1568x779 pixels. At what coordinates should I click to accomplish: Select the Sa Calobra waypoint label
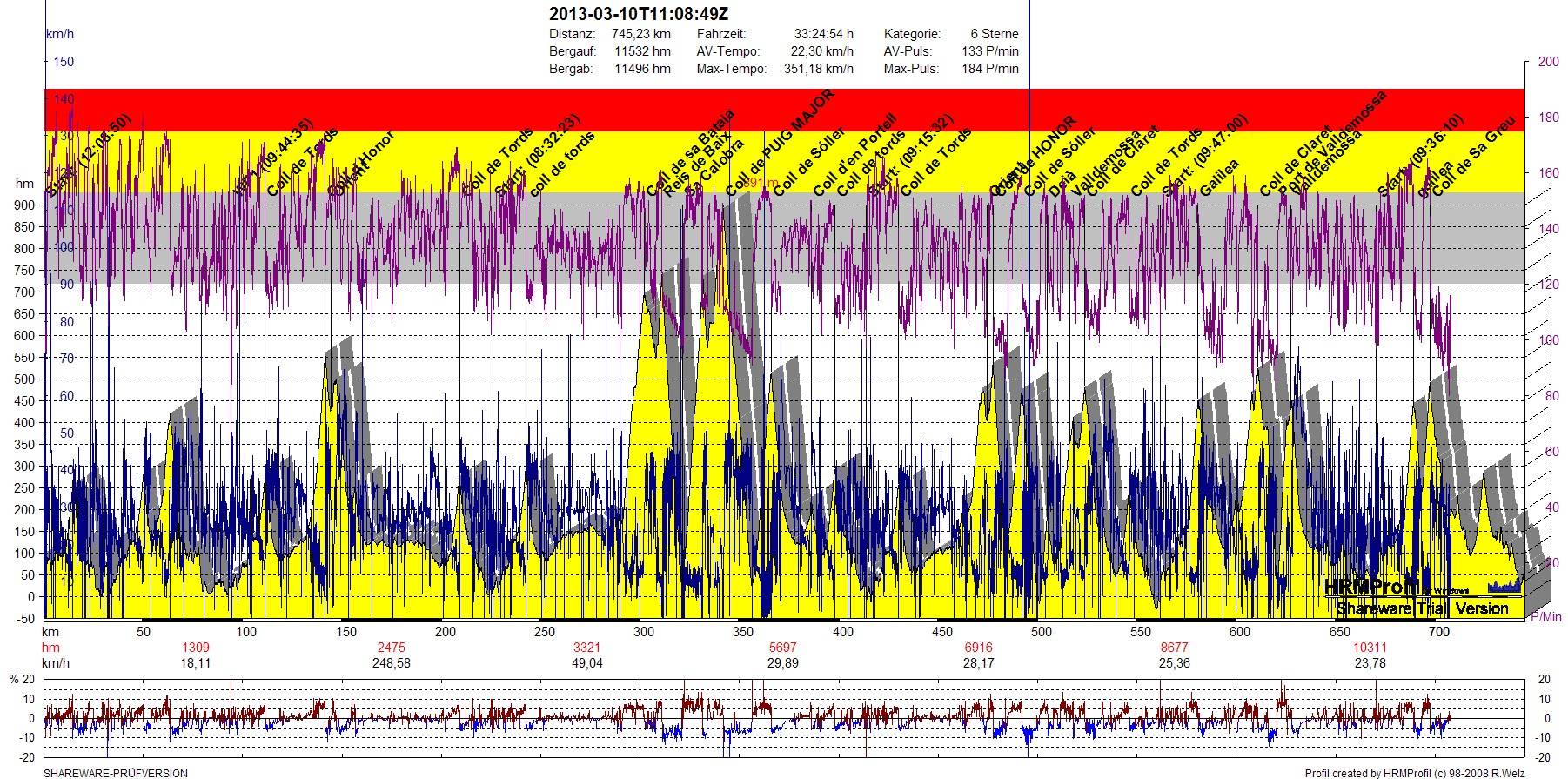point(714,167)
